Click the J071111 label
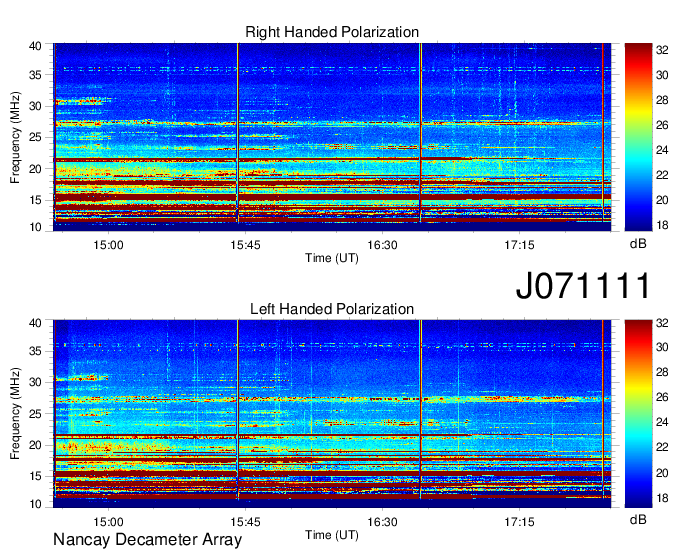The height and width of the screenshot is (552, 680). tap(583, 285)
